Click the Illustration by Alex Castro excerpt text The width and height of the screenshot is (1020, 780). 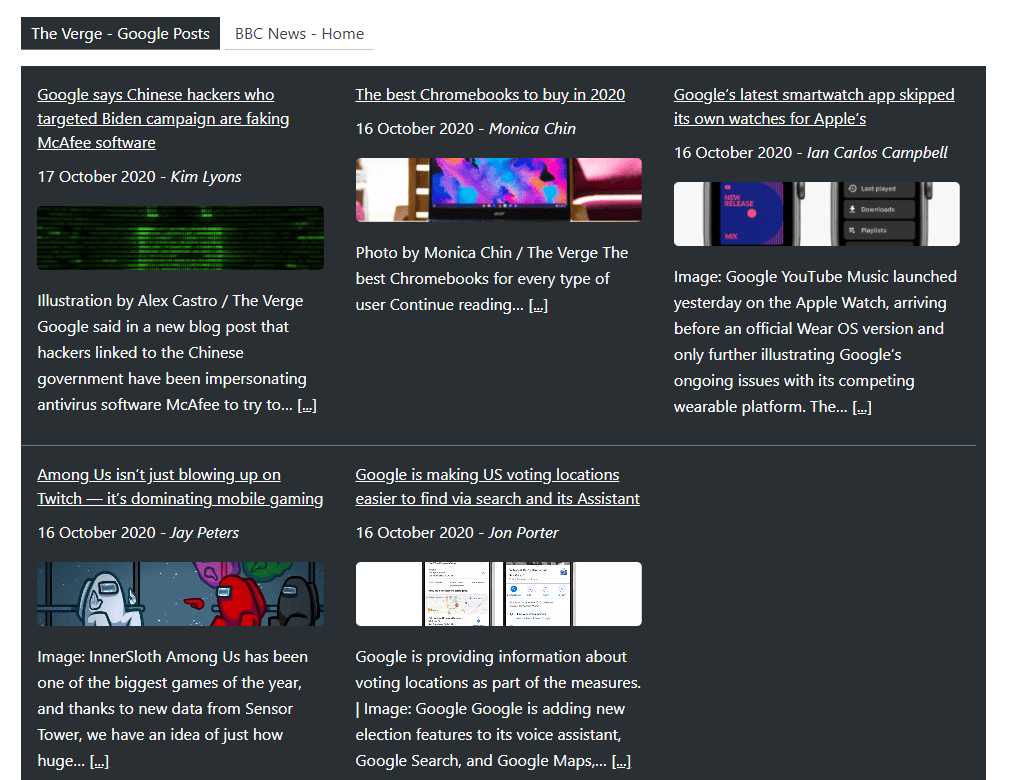[x=177, y=353]
